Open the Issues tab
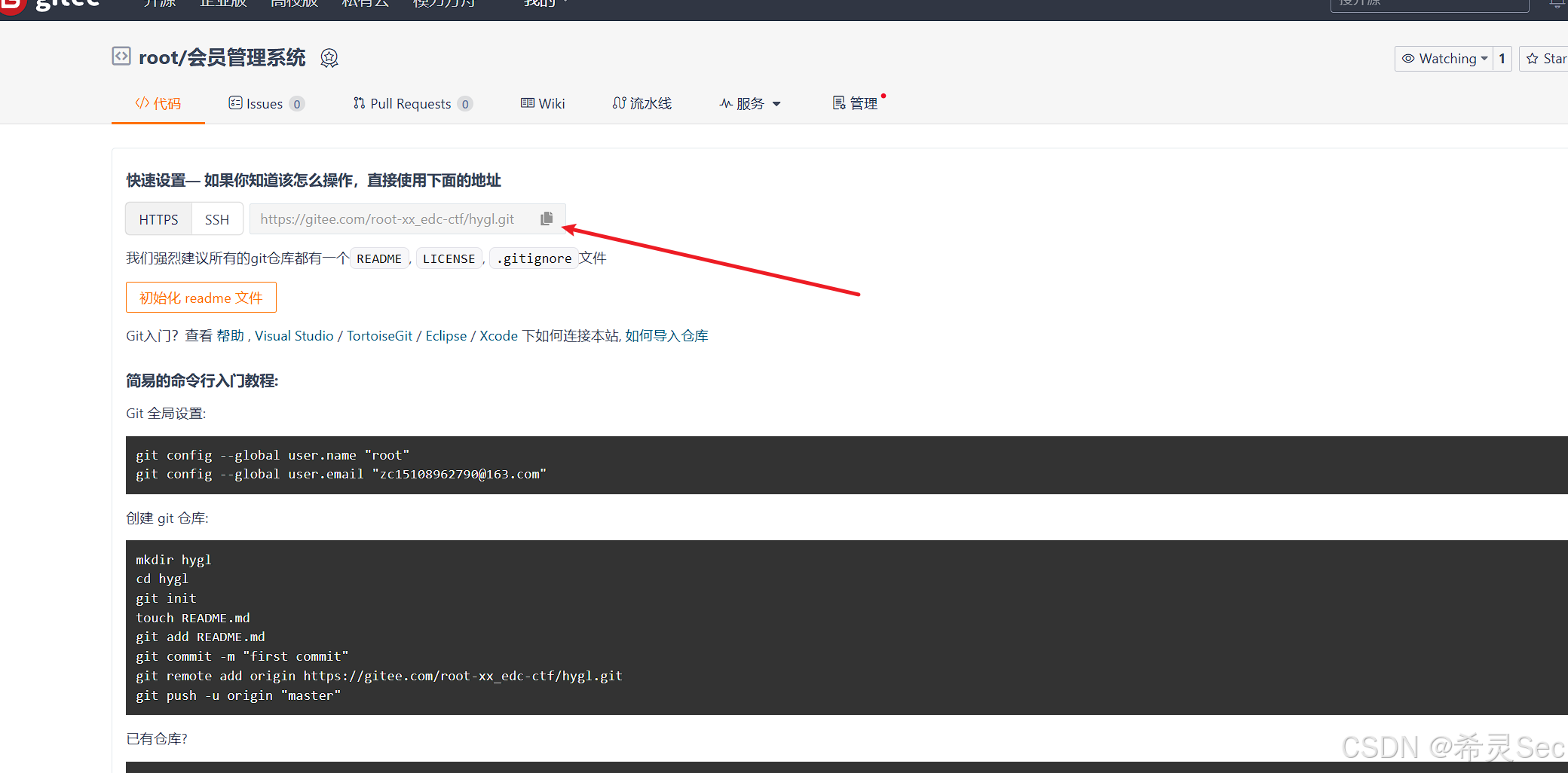 coord(266,103)
